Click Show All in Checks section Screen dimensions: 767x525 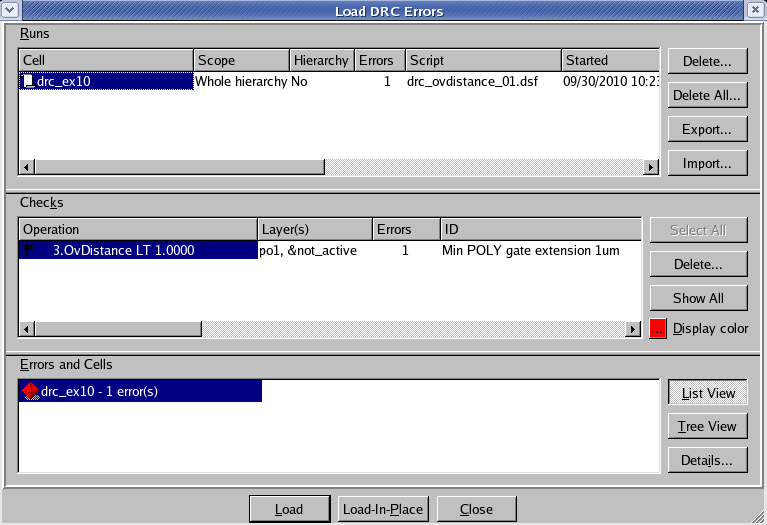coord(698,298)
